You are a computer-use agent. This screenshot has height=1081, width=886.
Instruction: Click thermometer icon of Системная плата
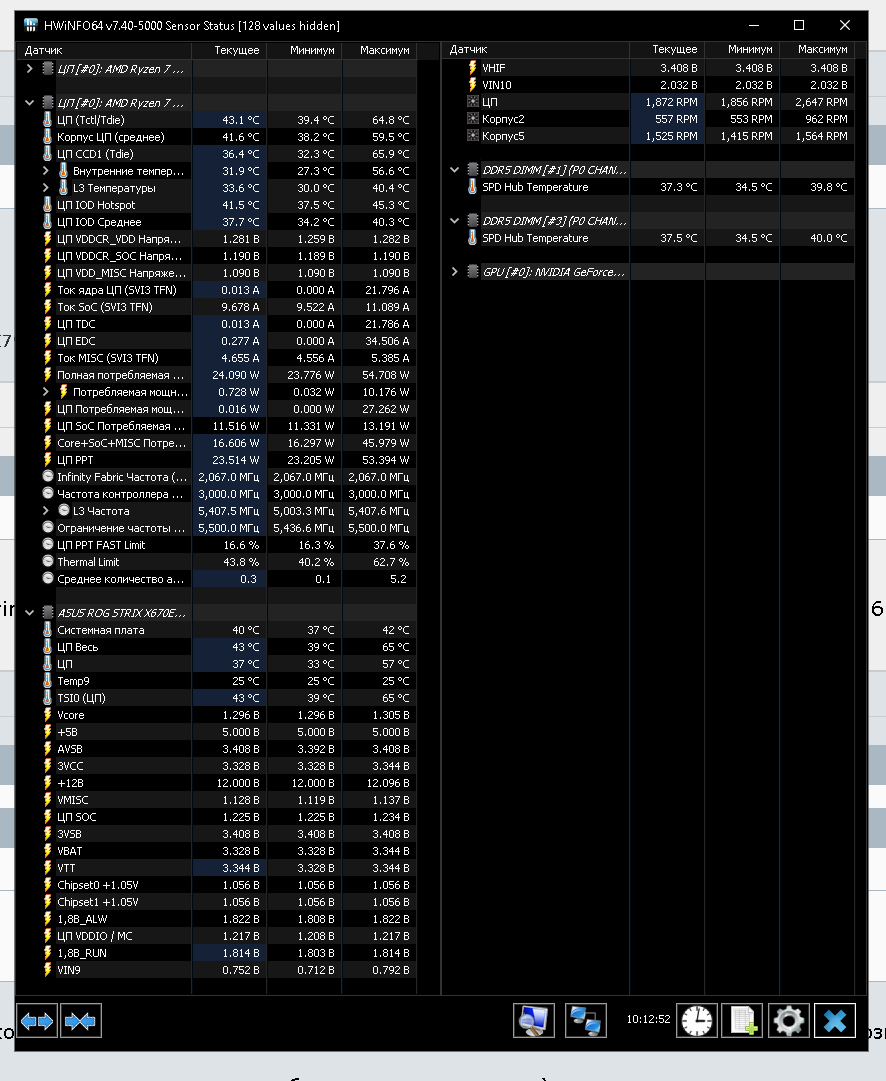click(x=47, y=629)
